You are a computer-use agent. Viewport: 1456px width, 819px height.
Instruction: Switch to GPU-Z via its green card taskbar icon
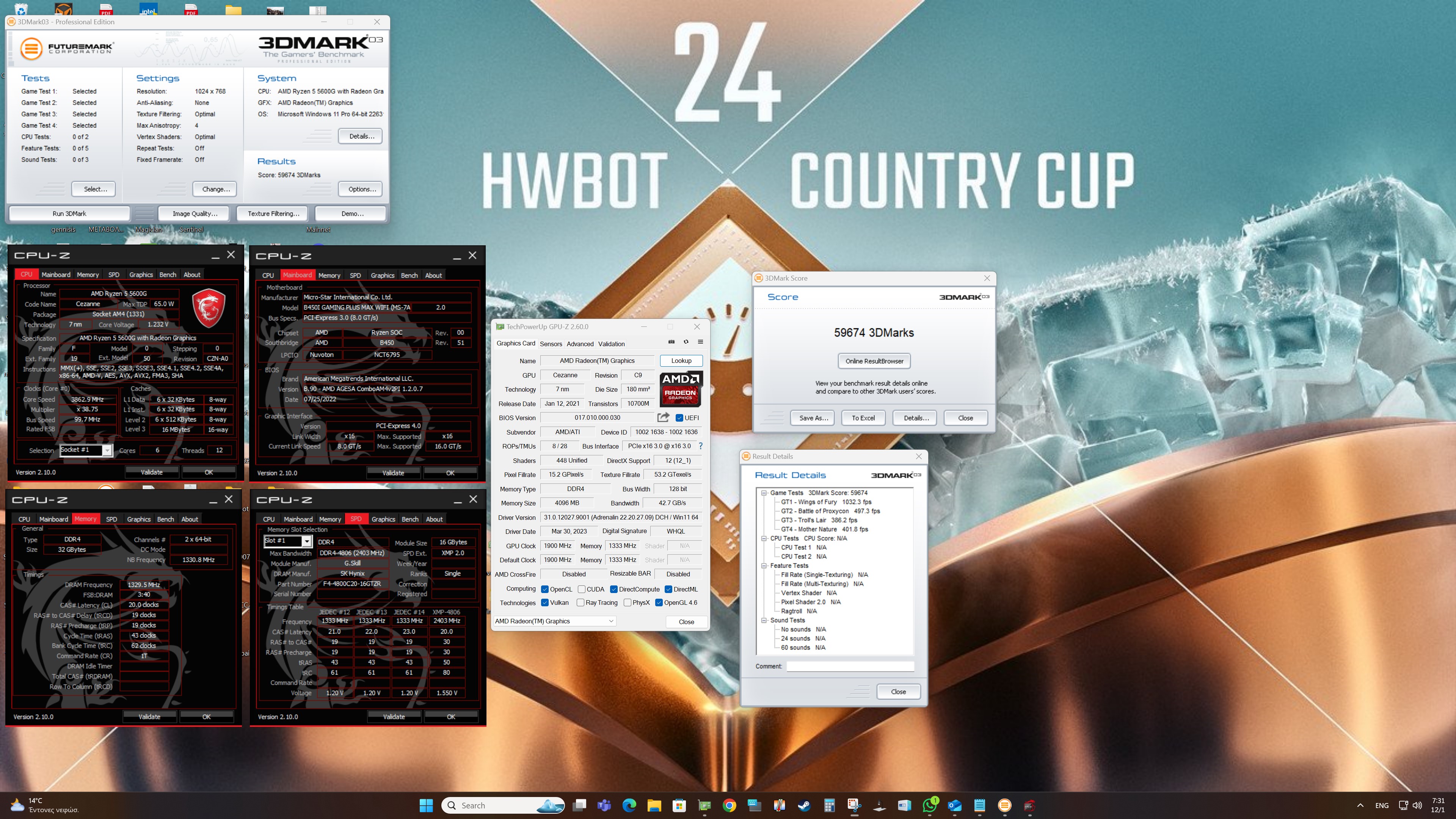(704, 805)
